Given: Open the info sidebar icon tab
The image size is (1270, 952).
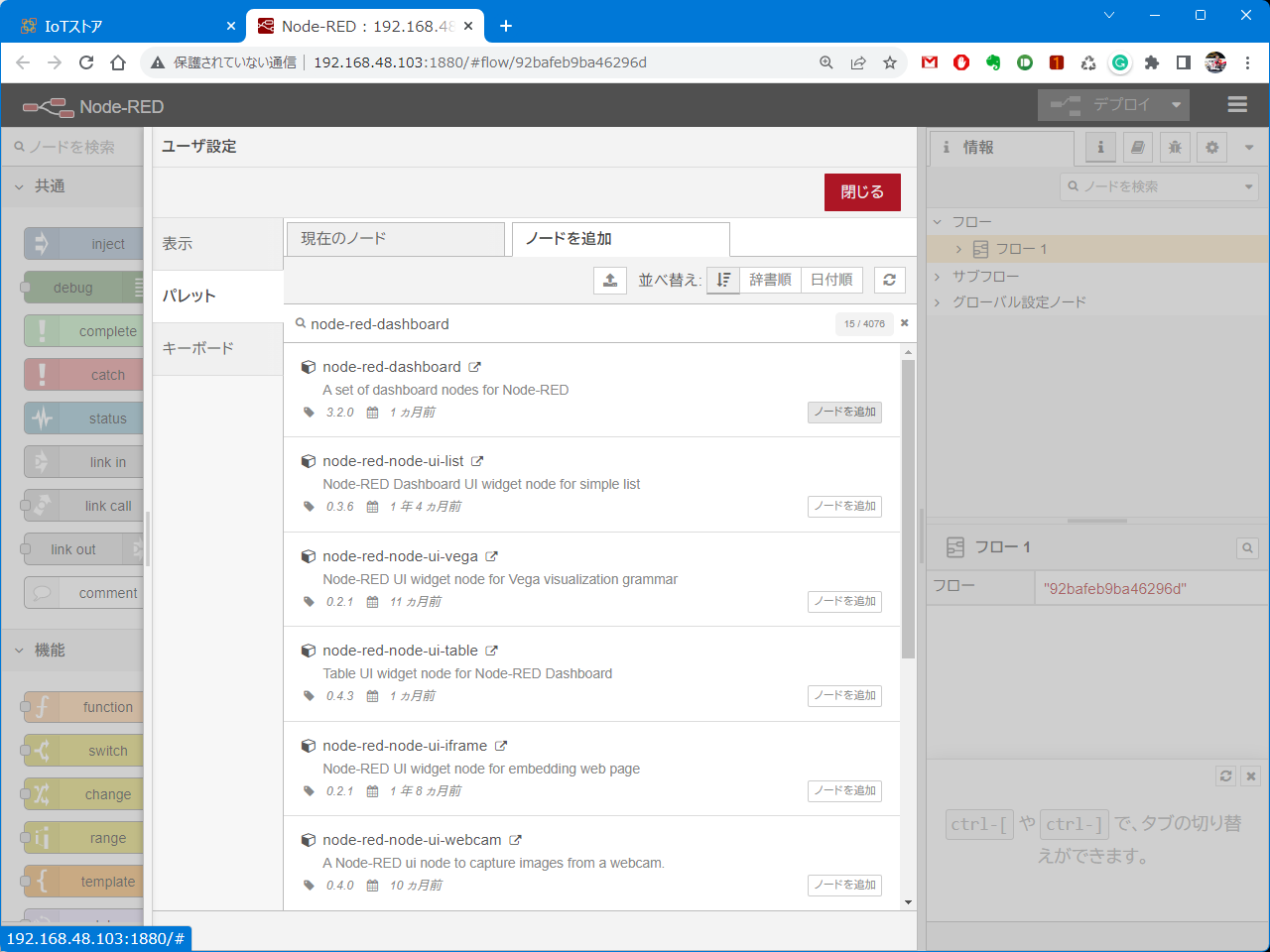Looking at the screenshot, I should 1100,147.
